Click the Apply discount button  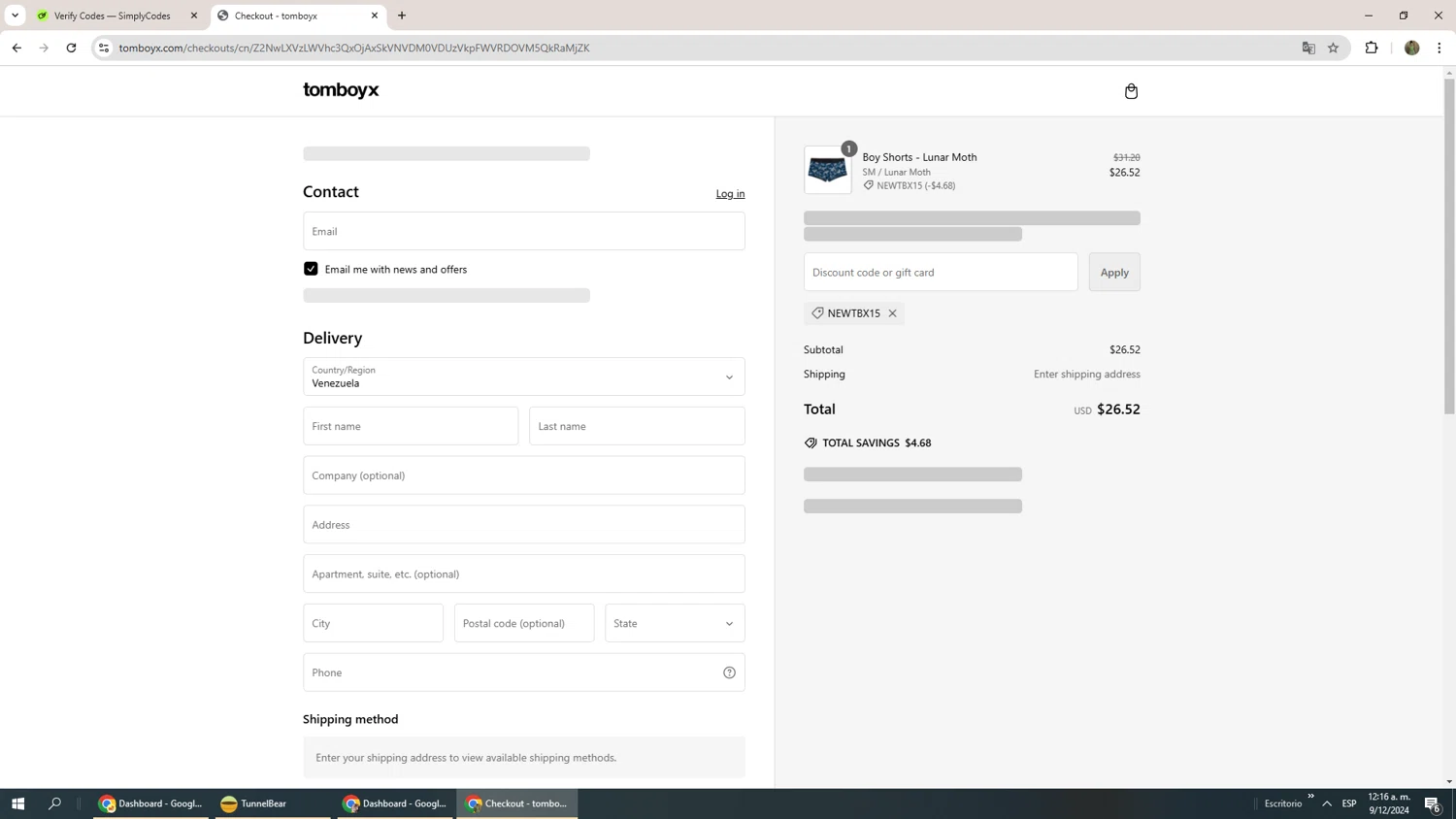pyautogui.click(x=1114, y=272)
